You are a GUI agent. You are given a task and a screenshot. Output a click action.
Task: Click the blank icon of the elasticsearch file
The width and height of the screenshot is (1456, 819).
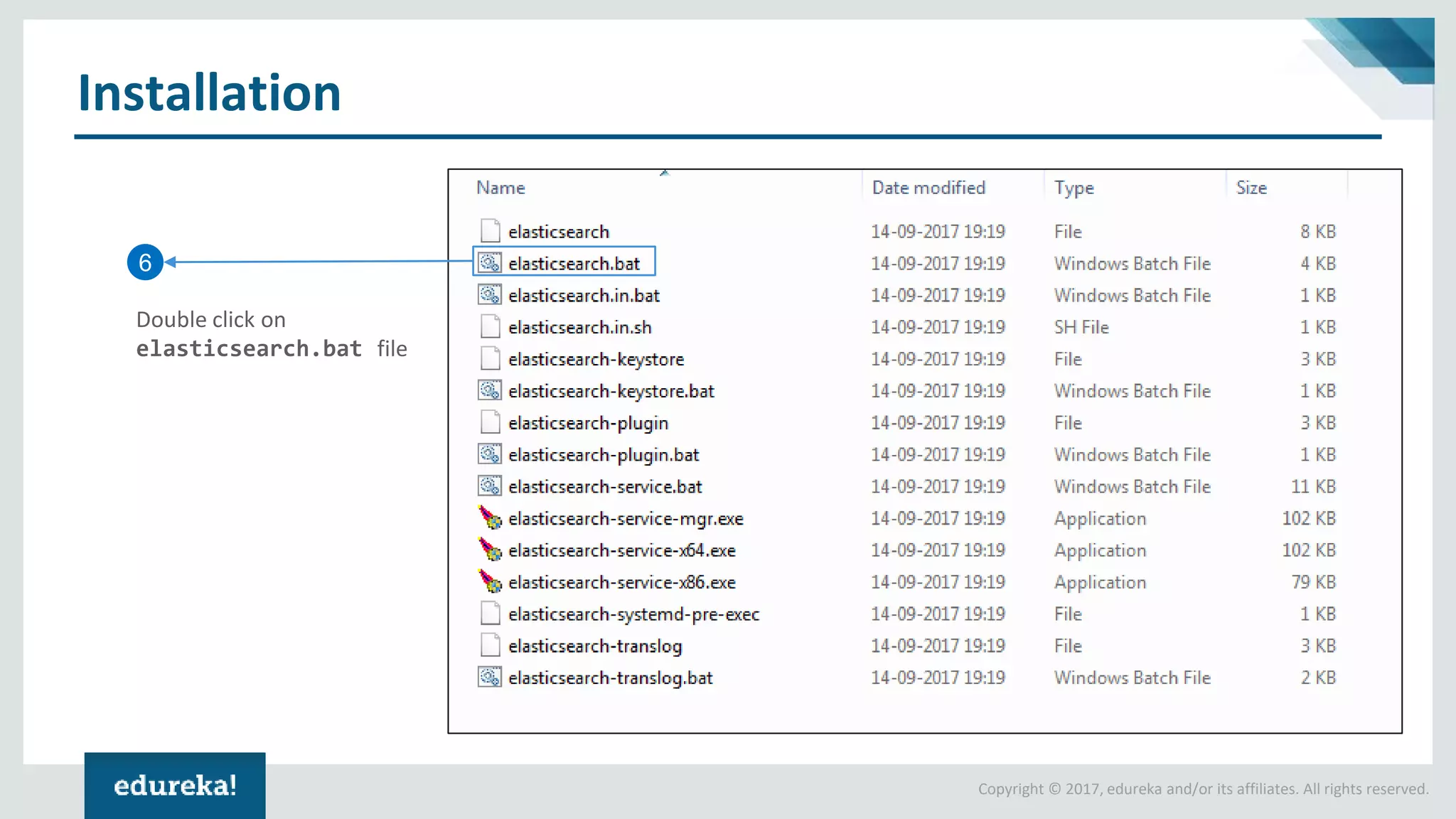(490, 231)
